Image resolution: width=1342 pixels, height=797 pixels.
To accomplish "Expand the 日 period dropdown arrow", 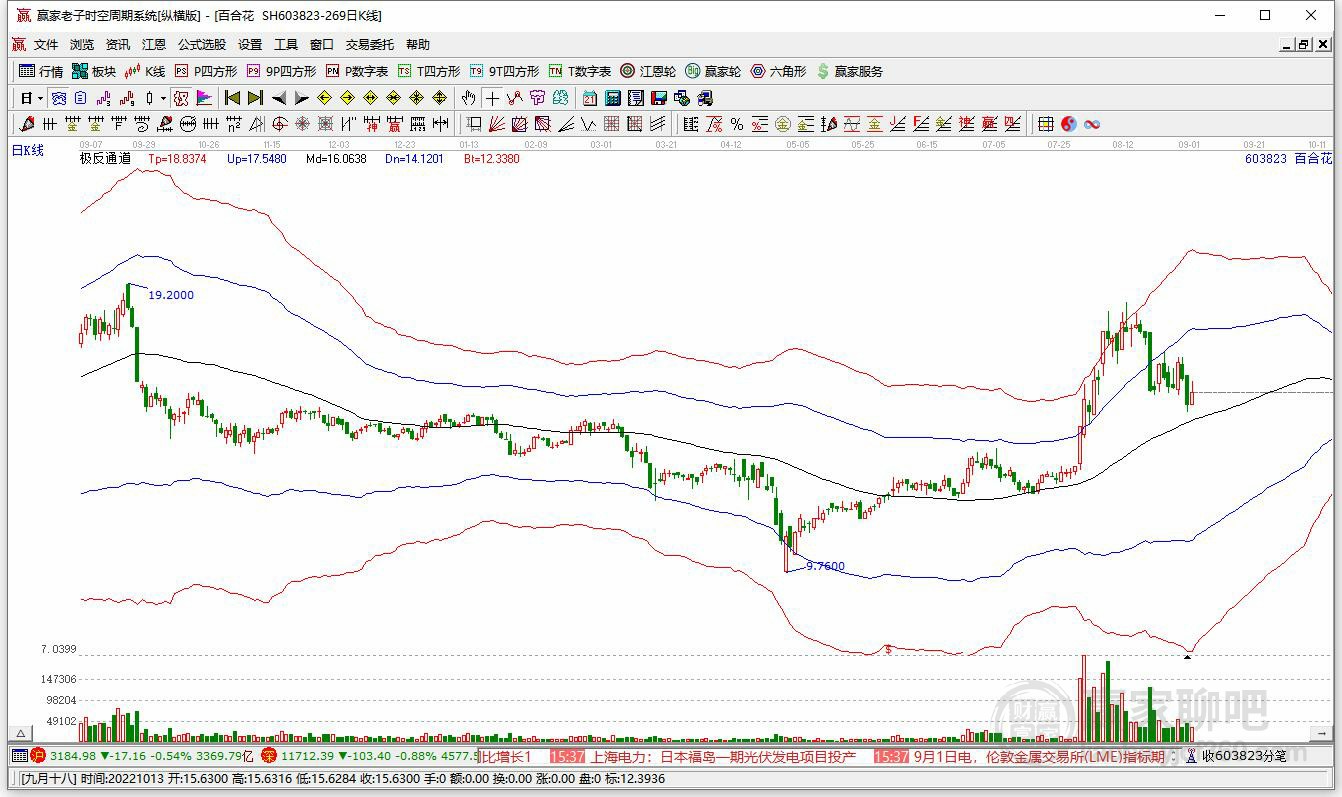I will point(40,98).
